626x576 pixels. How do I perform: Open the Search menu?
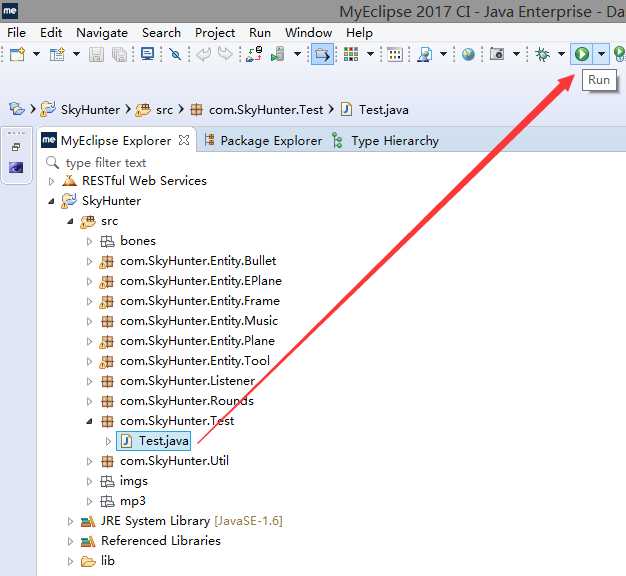click(x=161, y=33)
